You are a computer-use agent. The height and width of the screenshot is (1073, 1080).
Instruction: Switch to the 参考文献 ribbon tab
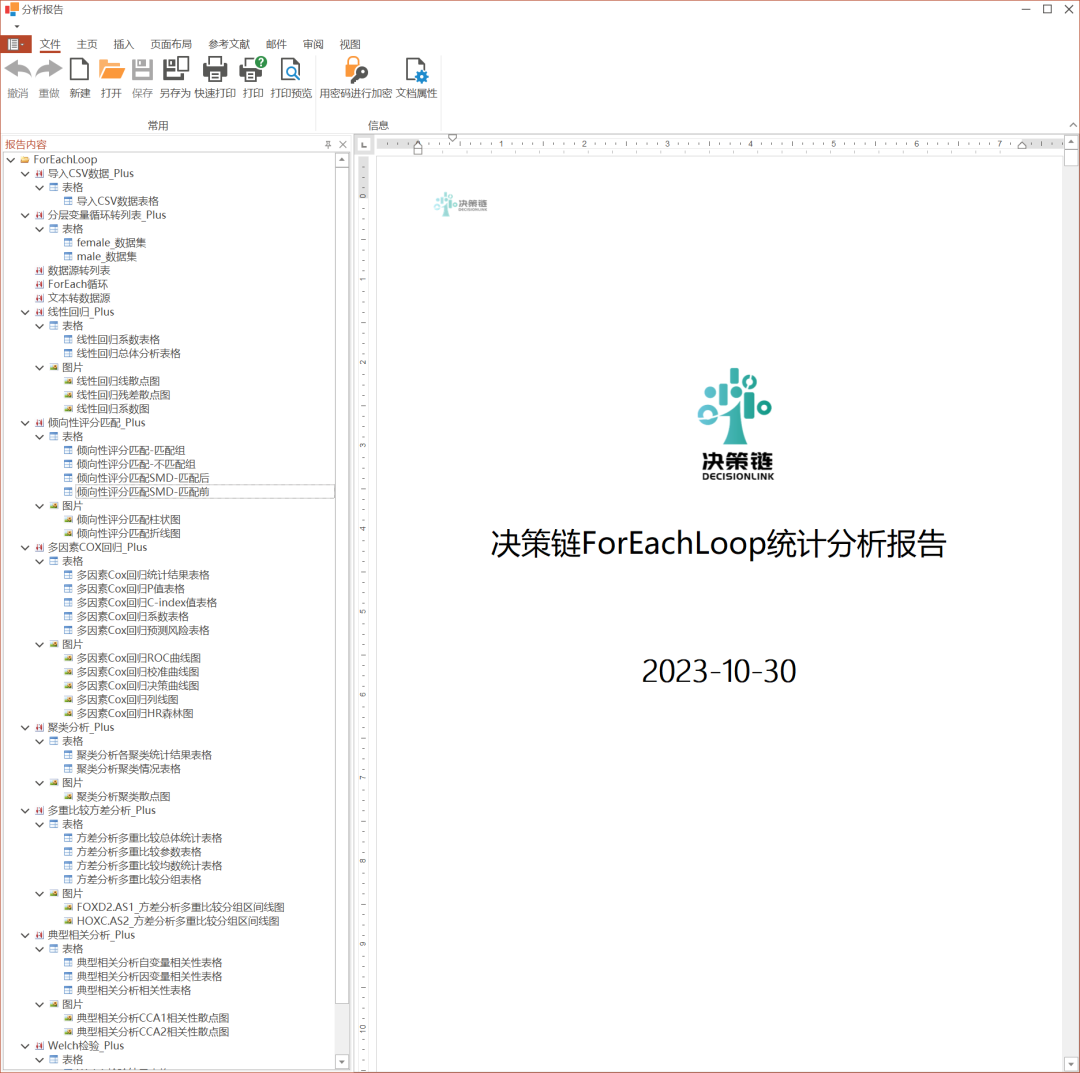(x=229, y=44)
